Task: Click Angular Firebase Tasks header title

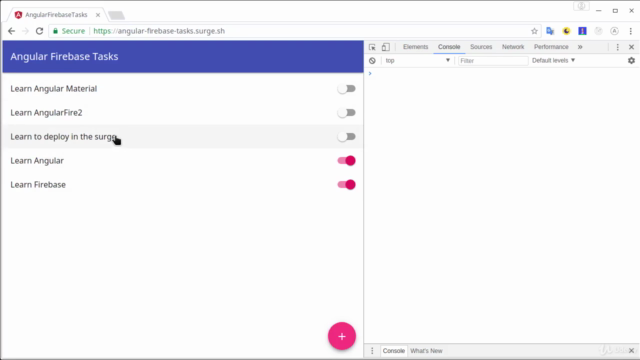Action: tap(64, 56)
